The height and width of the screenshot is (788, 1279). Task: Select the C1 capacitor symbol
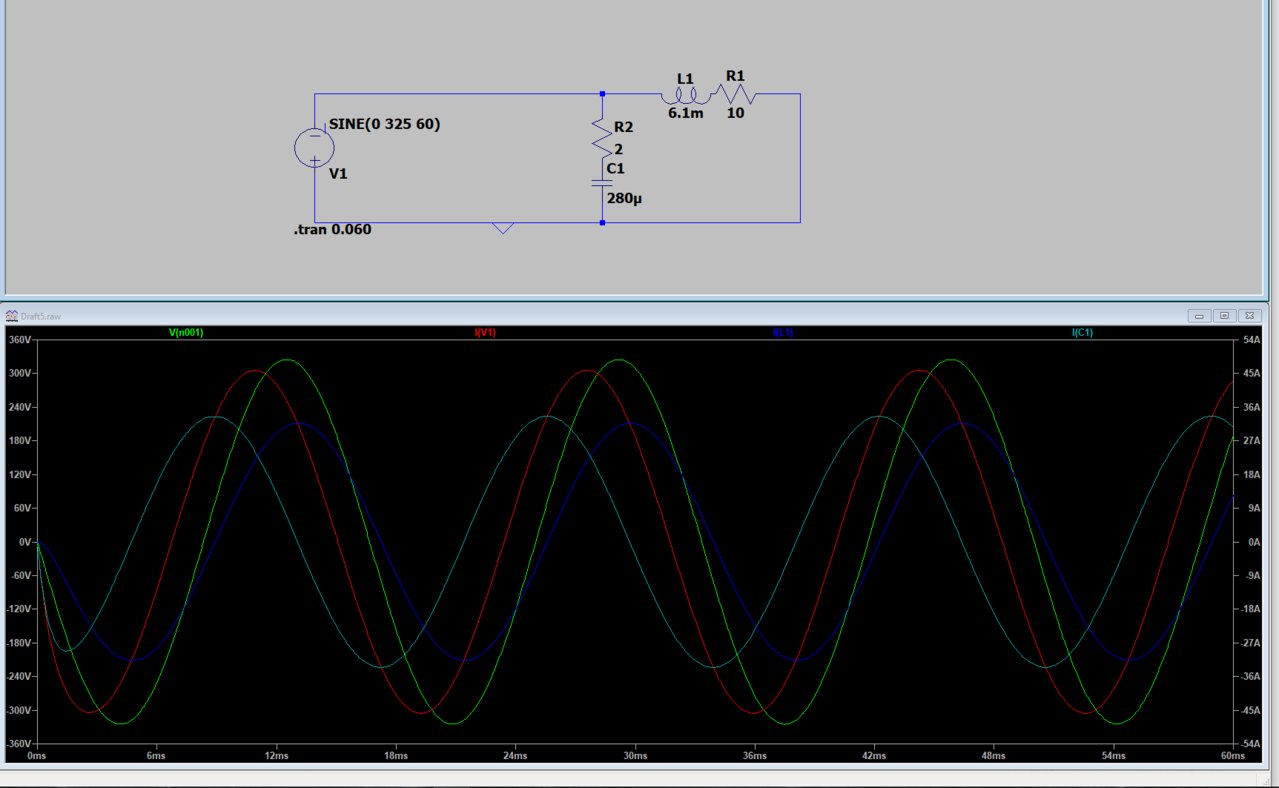coord(601,183)
